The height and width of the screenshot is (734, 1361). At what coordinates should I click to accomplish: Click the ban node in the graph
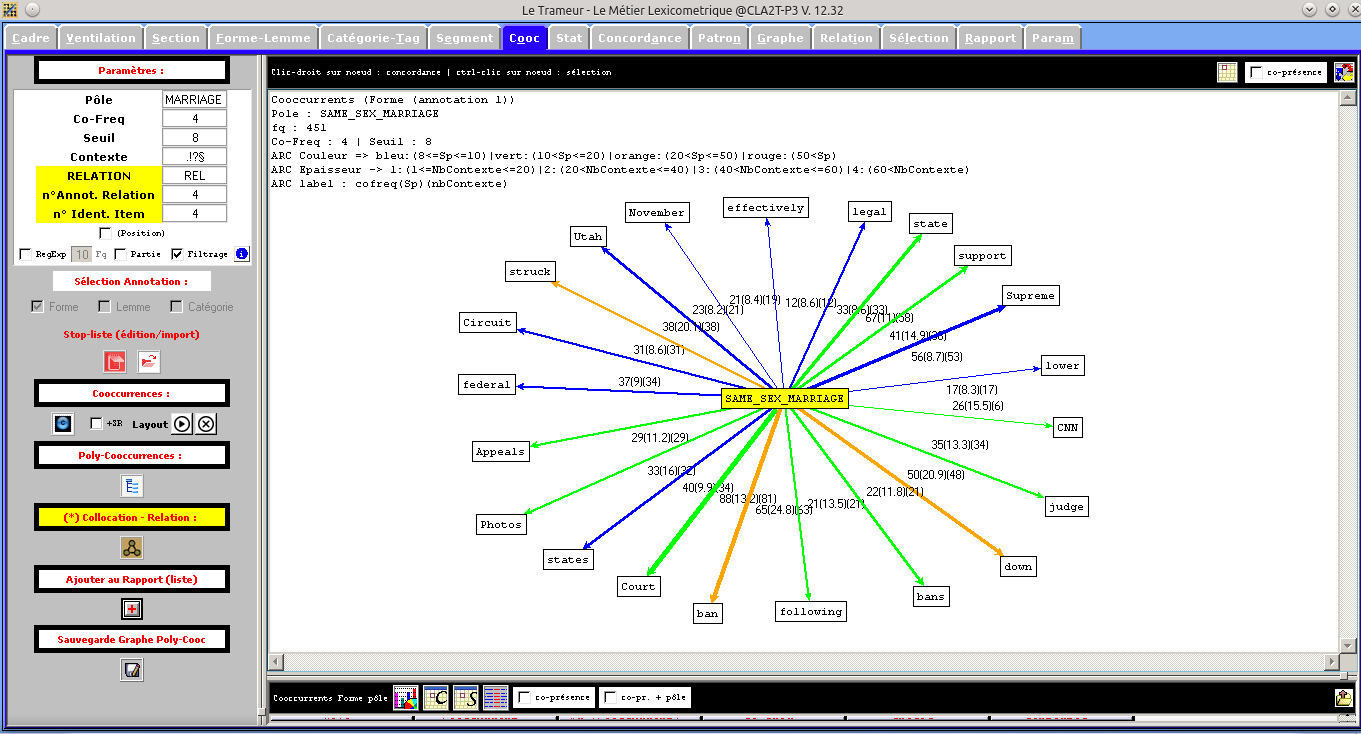click(707, 614)
